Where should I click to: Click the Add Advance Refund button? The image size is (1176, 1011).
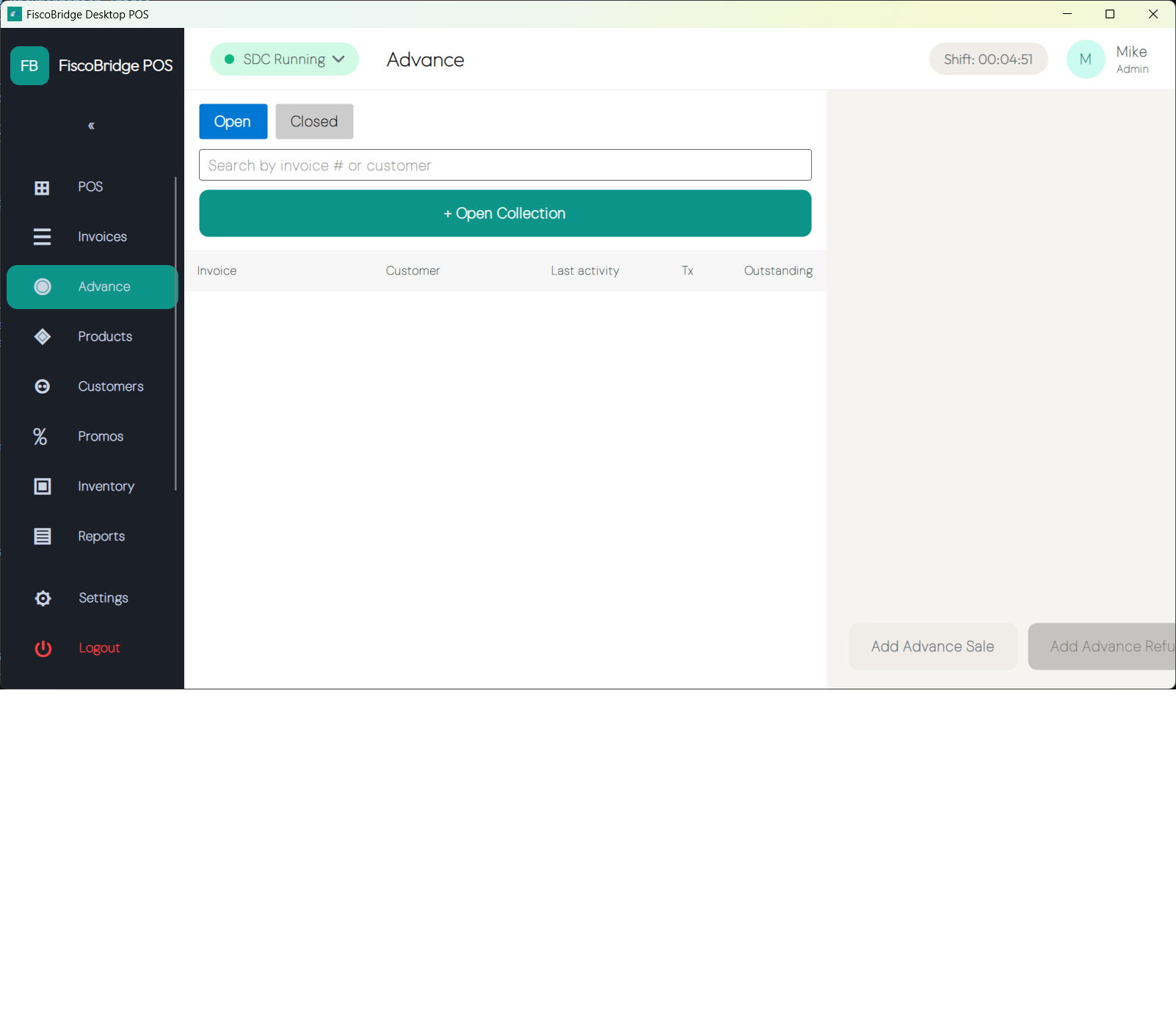point(1102,647)
